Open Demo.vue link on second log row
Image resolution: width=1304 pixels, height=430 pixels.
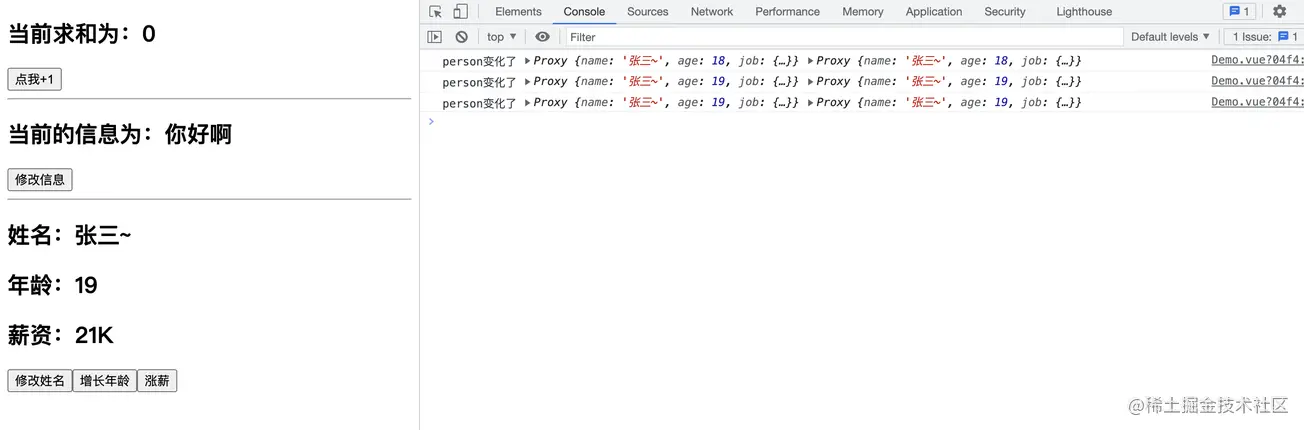[1257, 81]
